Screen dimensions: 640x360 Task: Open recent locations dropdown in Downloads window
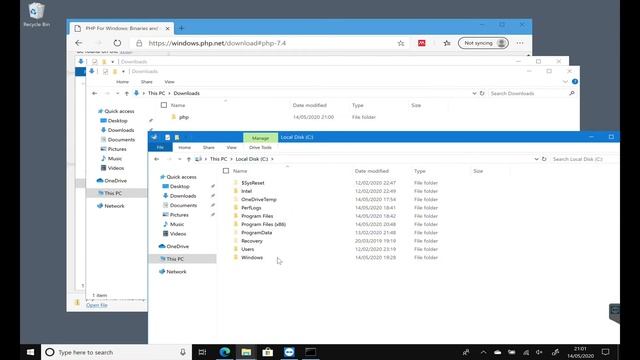[118, 93]
